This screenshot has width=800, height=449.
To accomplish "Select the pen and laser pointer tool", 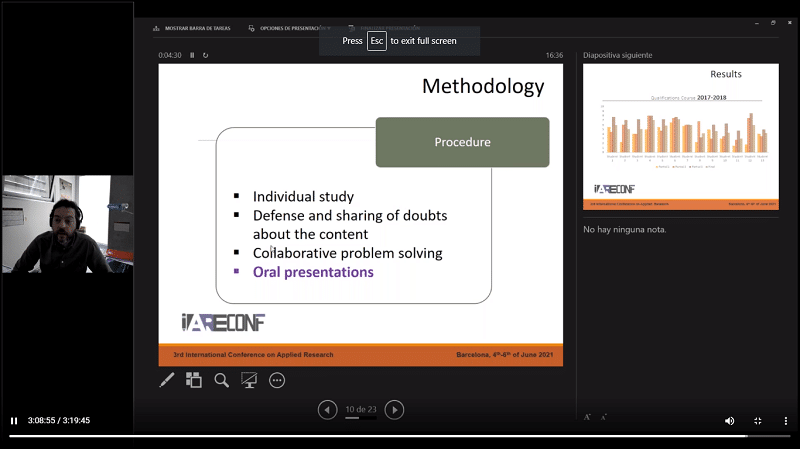I will [x=167, y=380].
